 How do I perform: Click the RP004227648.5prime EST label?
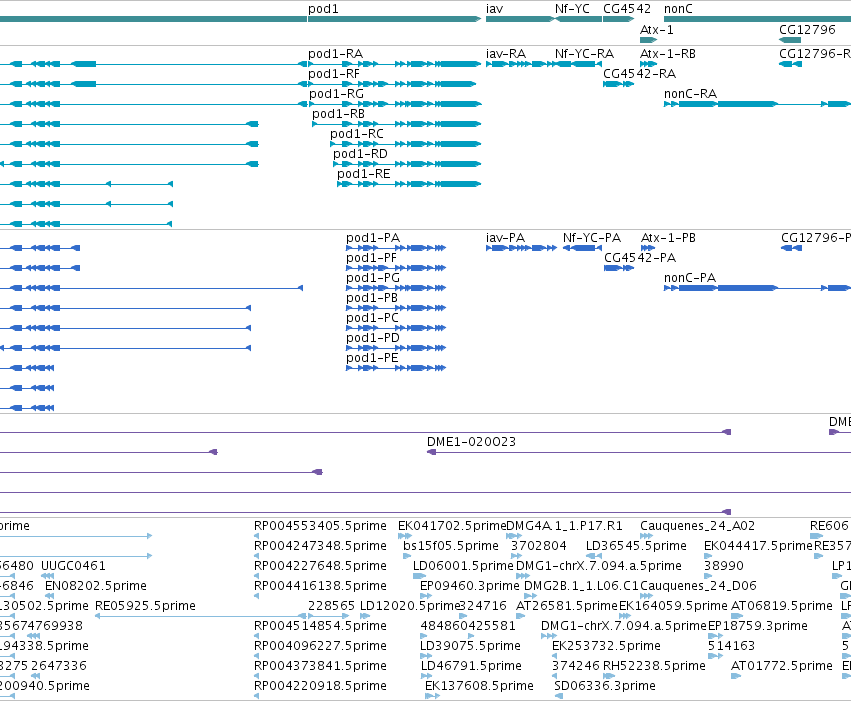click(320, 566)
